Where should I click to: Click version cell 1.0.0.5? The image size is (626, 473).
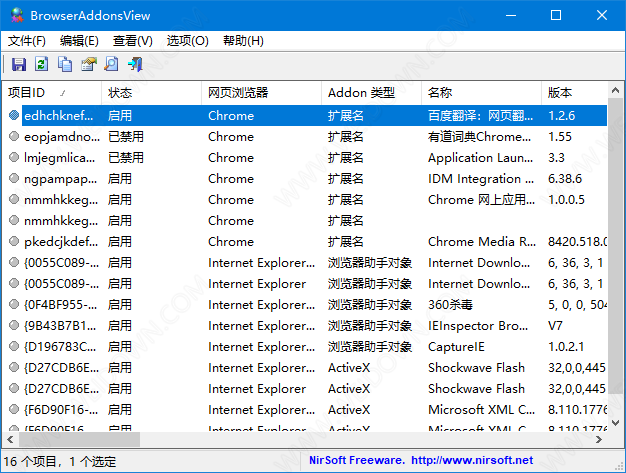coord(566,199)
